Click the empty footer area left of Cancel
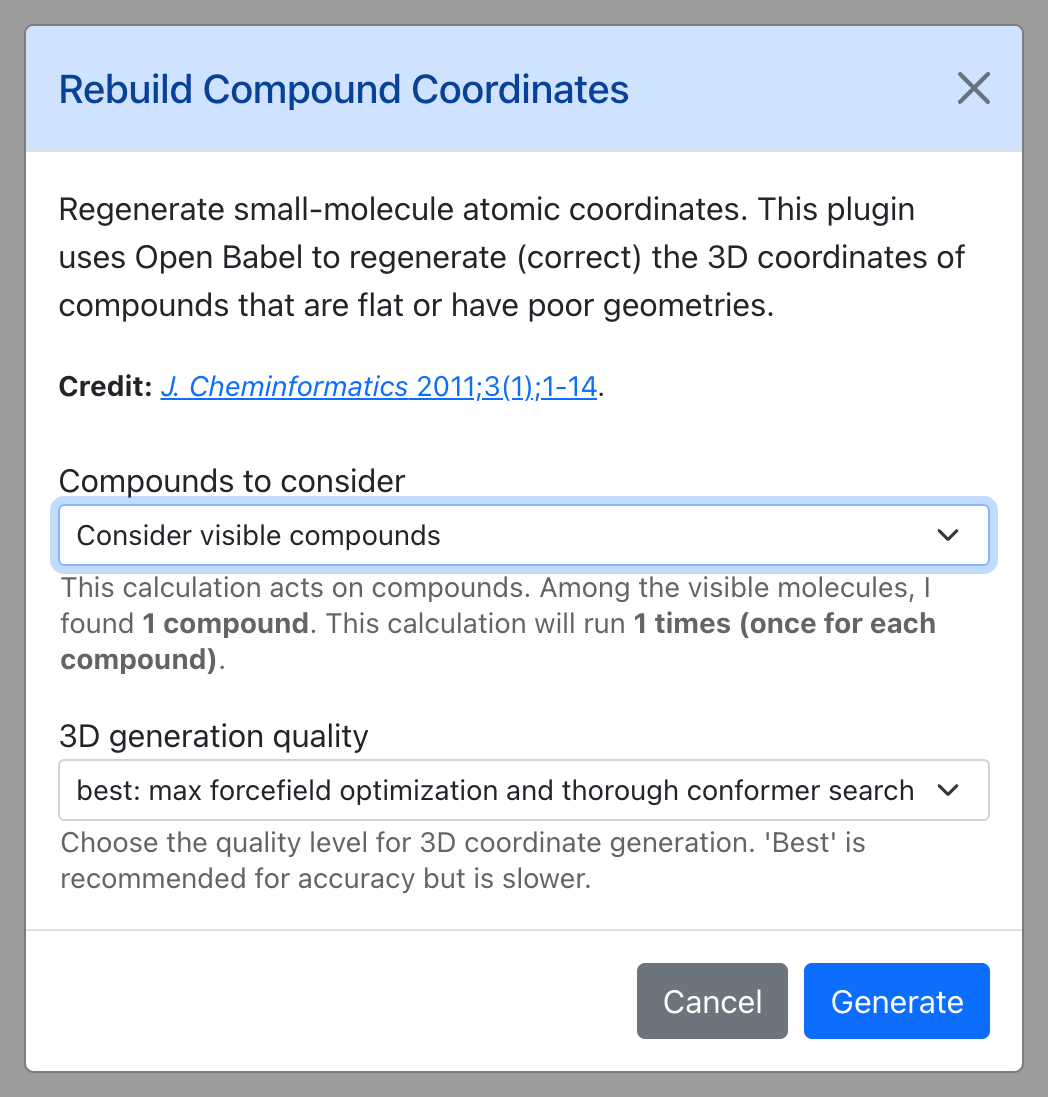 click(329, 1001)
